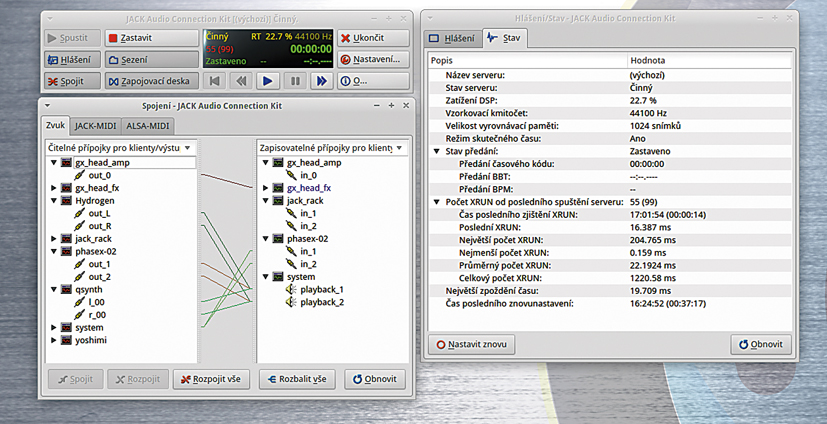This screenshot has height=424, width=827.
Task: Click the Hydrogen client icon
Action: coord(66,200)
